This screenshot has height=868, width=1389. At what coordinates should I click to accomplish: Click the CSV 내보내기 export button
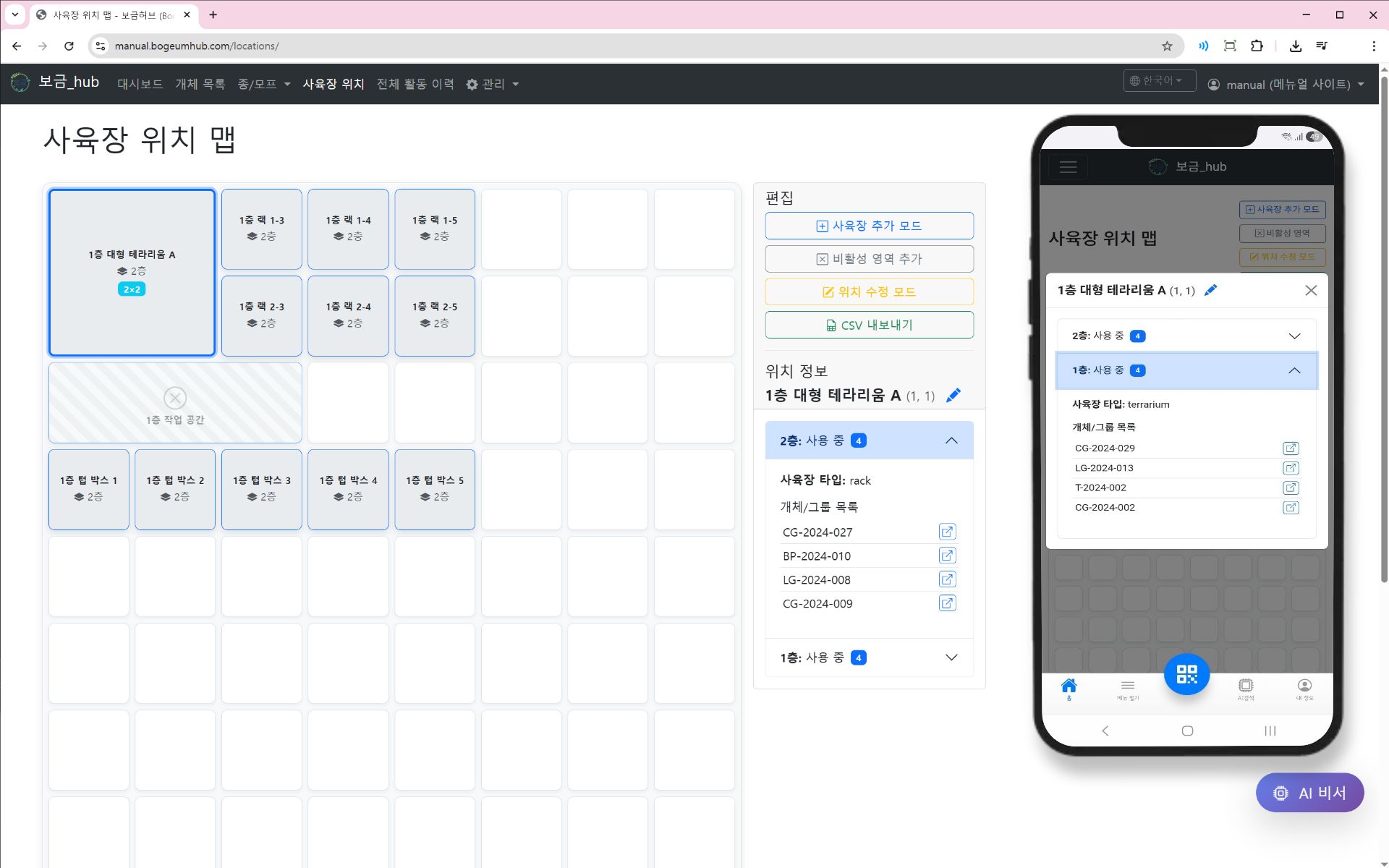869,325
